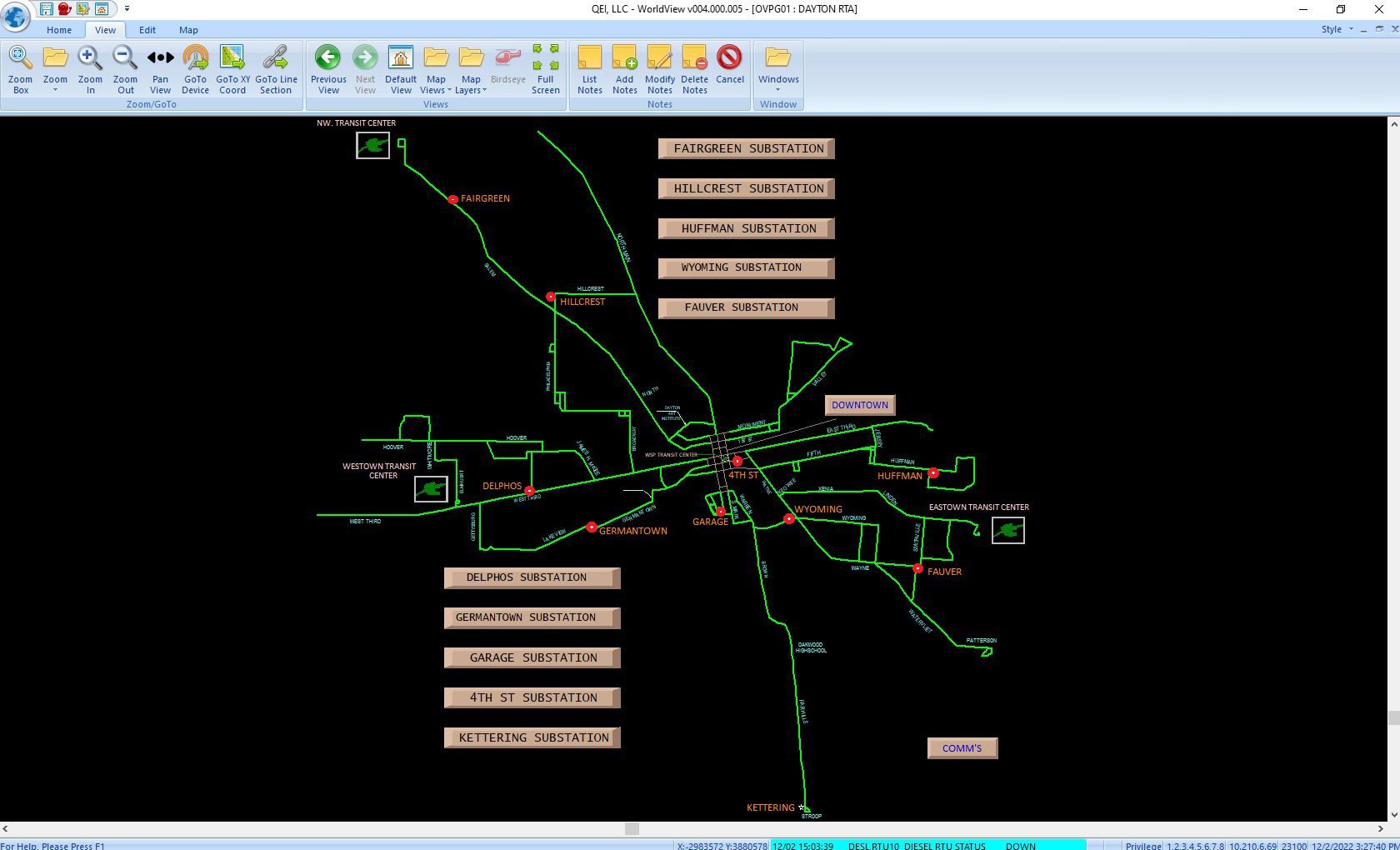
Task: Go back to Previous View
Action: point(328,70)
